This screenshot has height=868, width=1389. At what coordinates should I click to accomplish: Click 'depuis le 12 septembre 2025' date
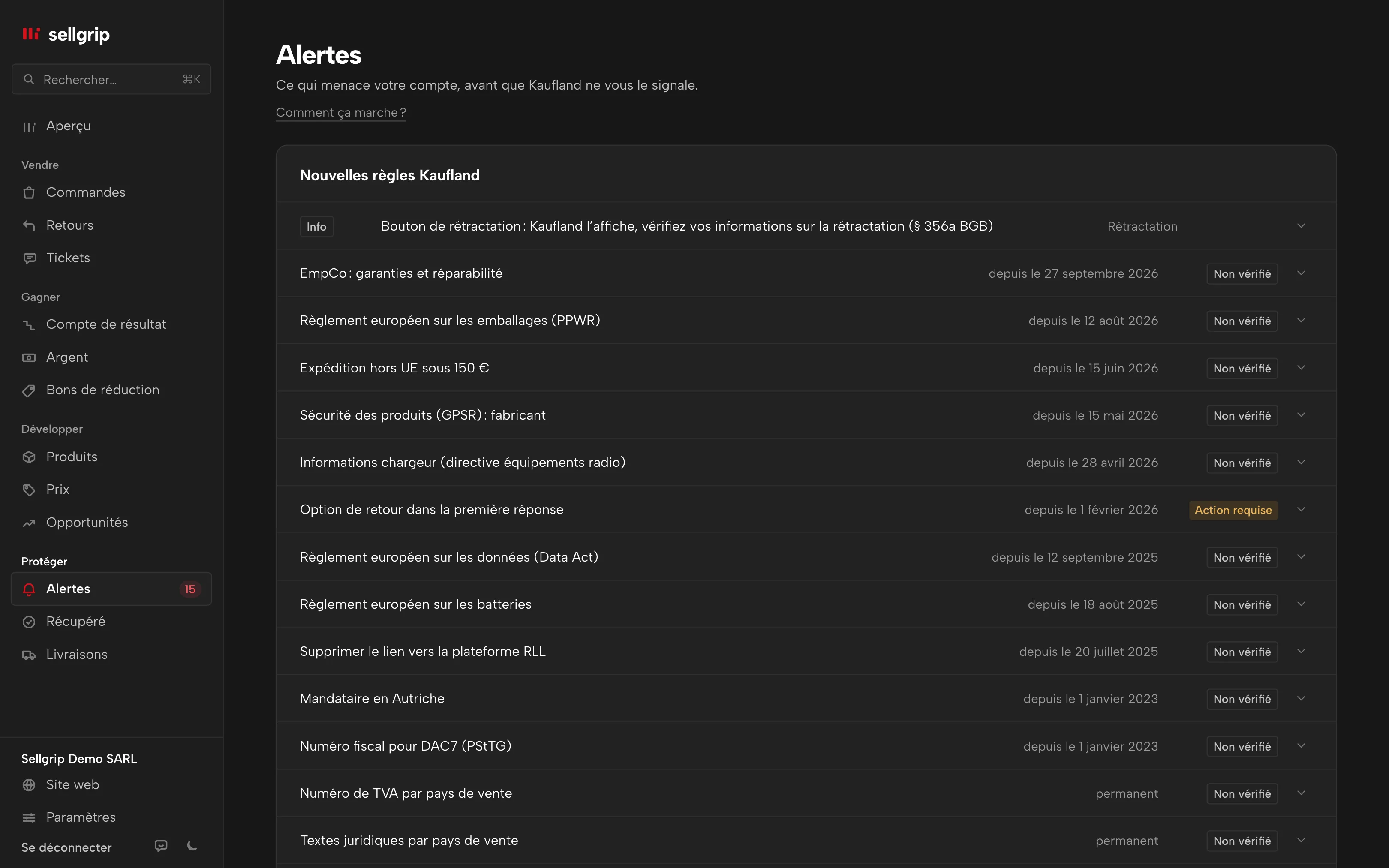(1074, 557)
